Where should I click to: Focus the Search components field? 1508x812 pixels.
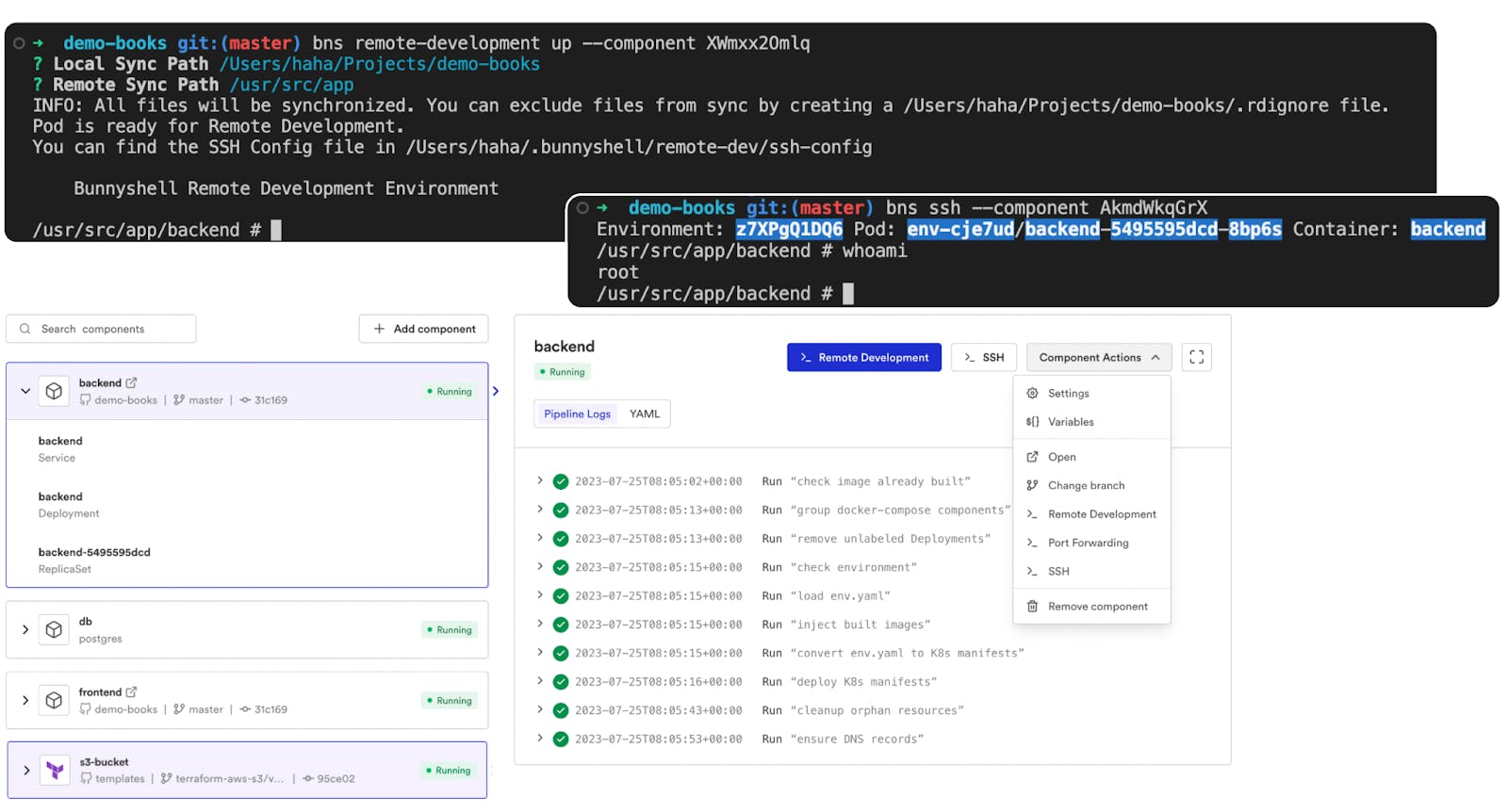coord(102,329)
